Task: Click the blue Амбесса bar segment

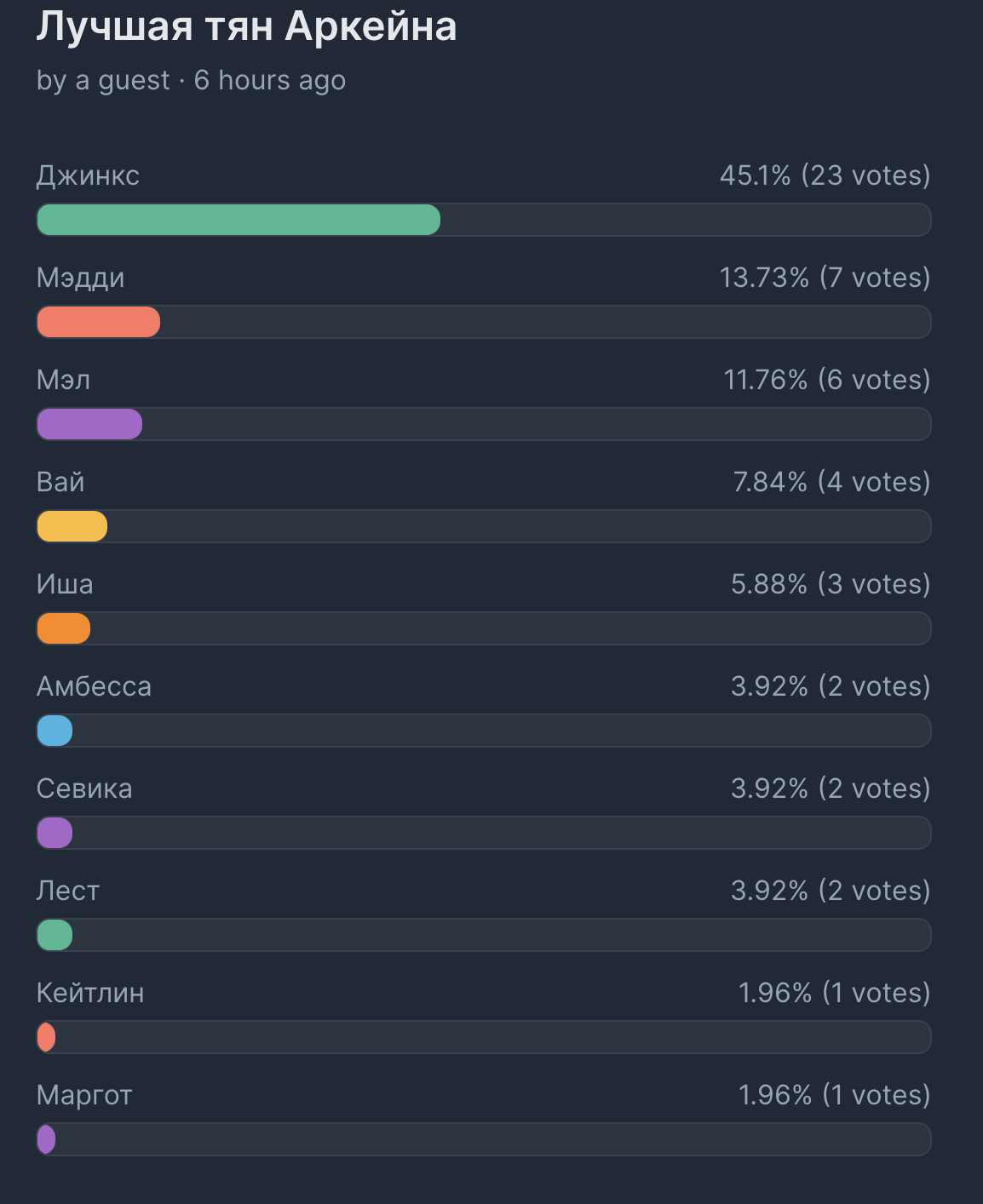Action: point(55,731)
